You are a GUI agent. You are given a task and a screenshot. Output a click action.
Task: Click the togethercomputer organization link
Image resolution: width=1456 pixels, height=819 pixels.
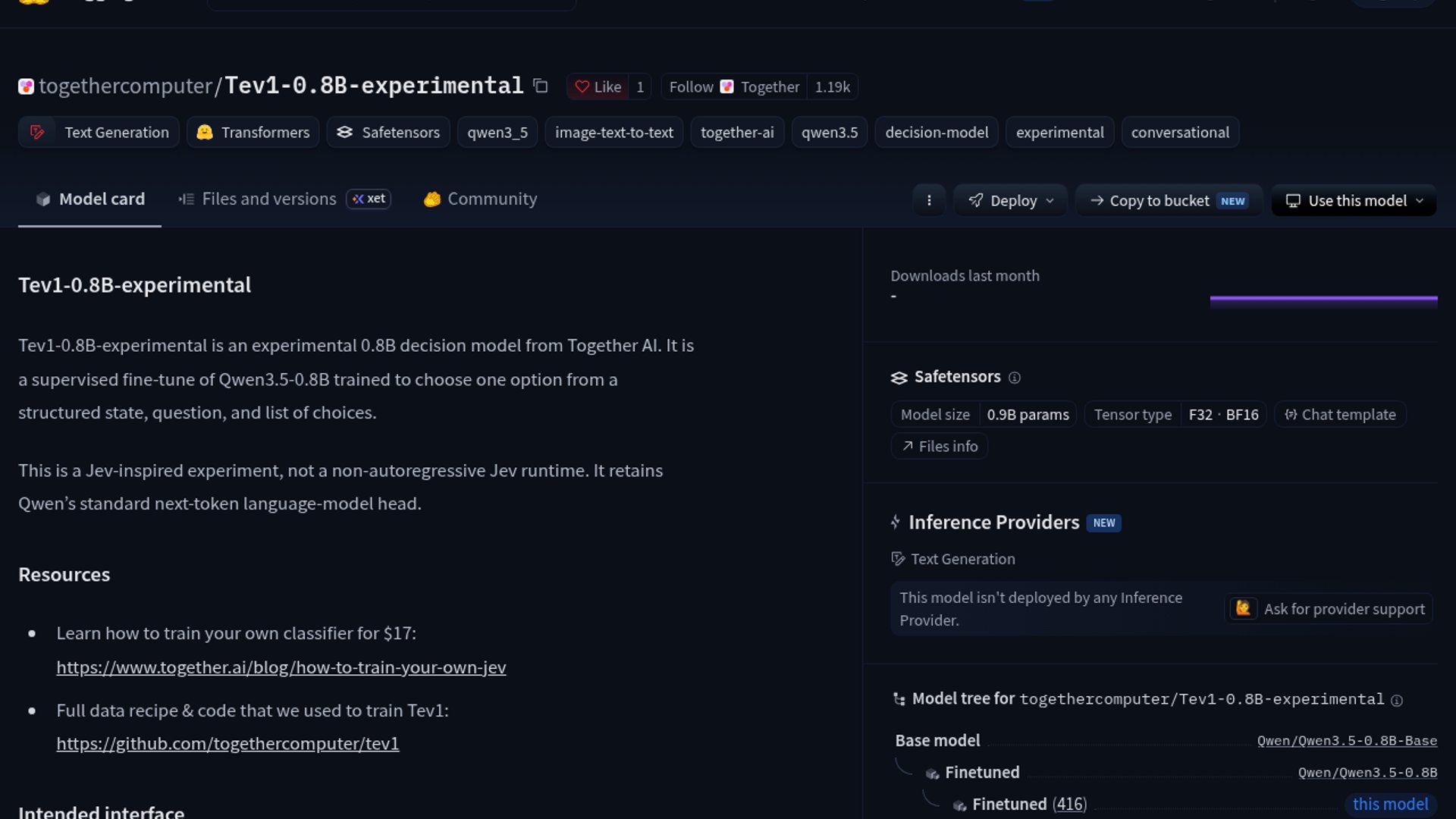(125, 86)
